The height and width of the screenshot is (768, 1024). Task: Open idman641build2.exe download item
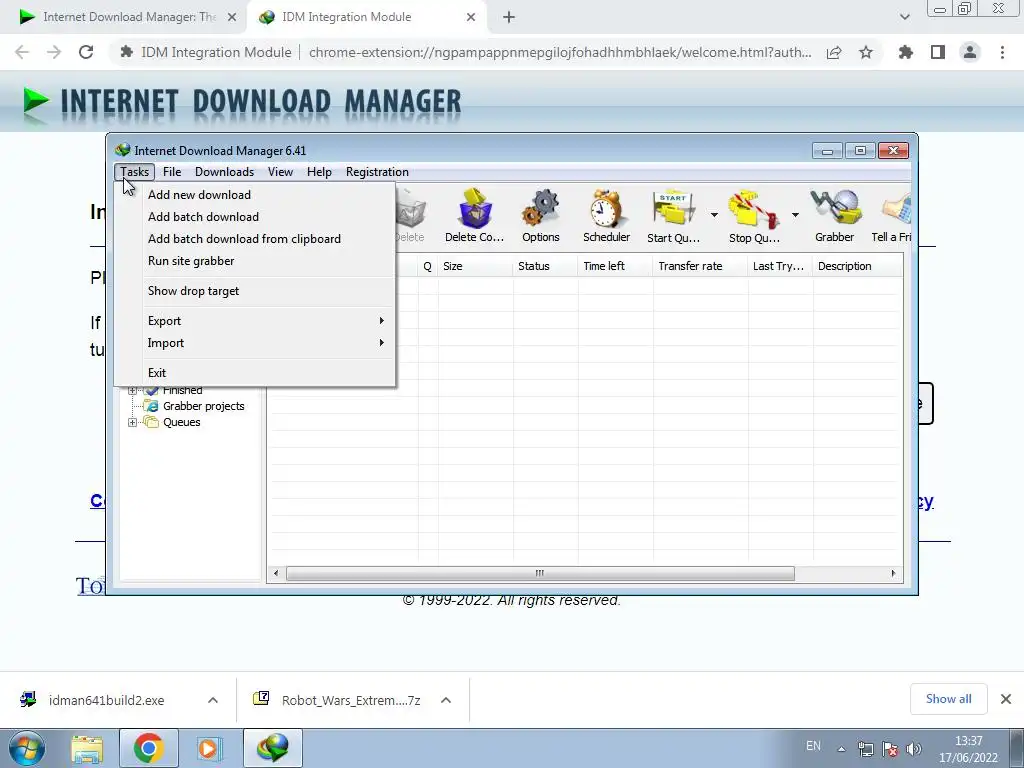(106, 700)
